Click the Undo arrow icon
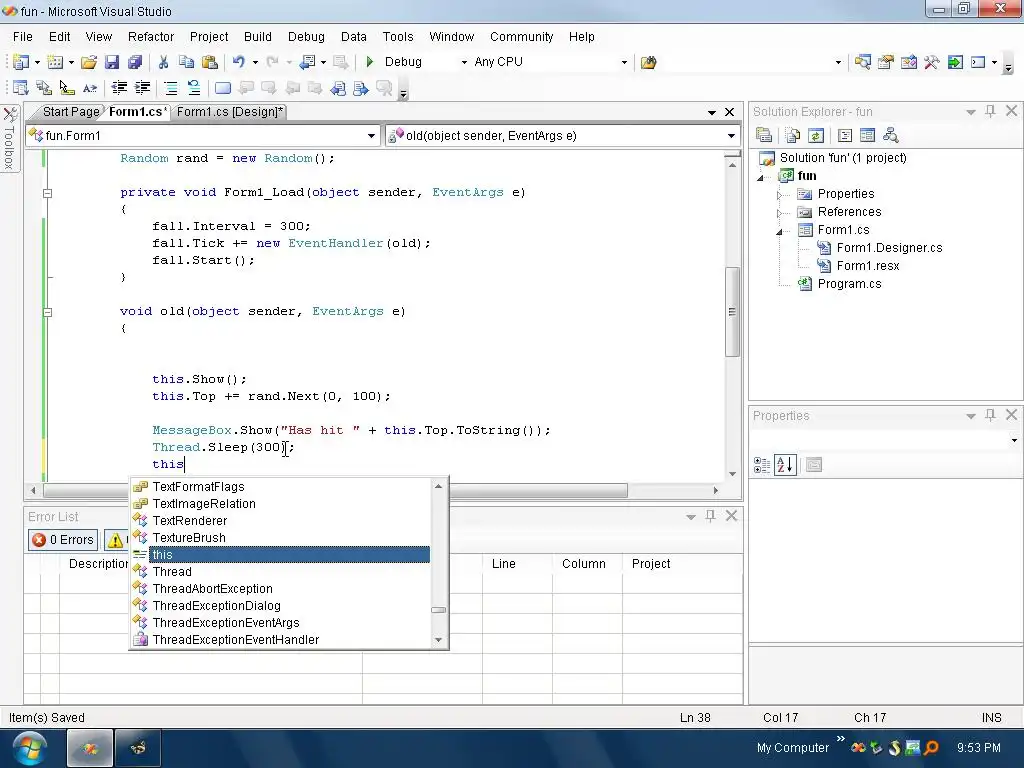 [x=238, y=62]
